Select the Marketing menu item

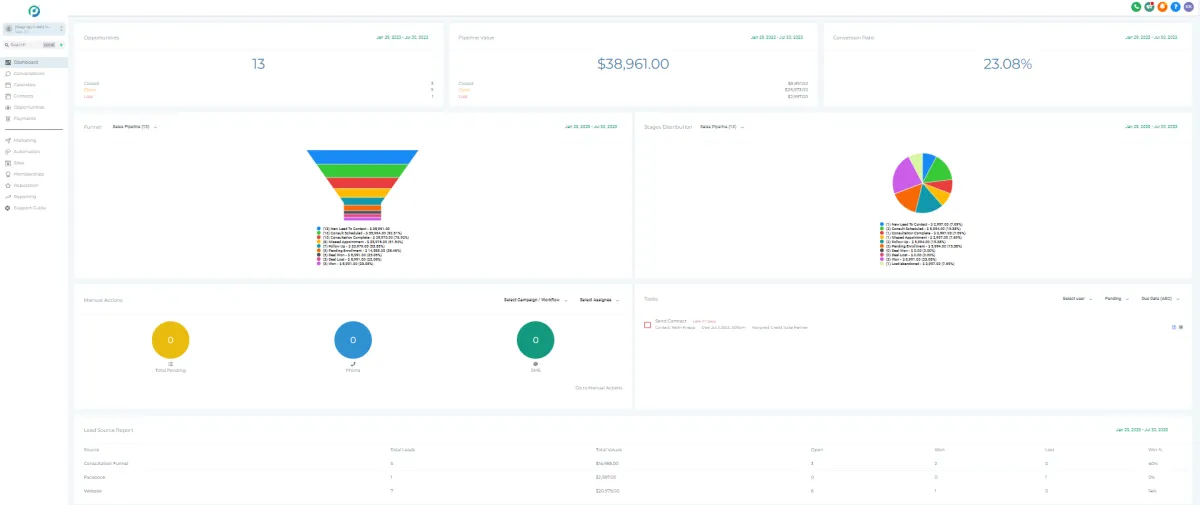21,140
